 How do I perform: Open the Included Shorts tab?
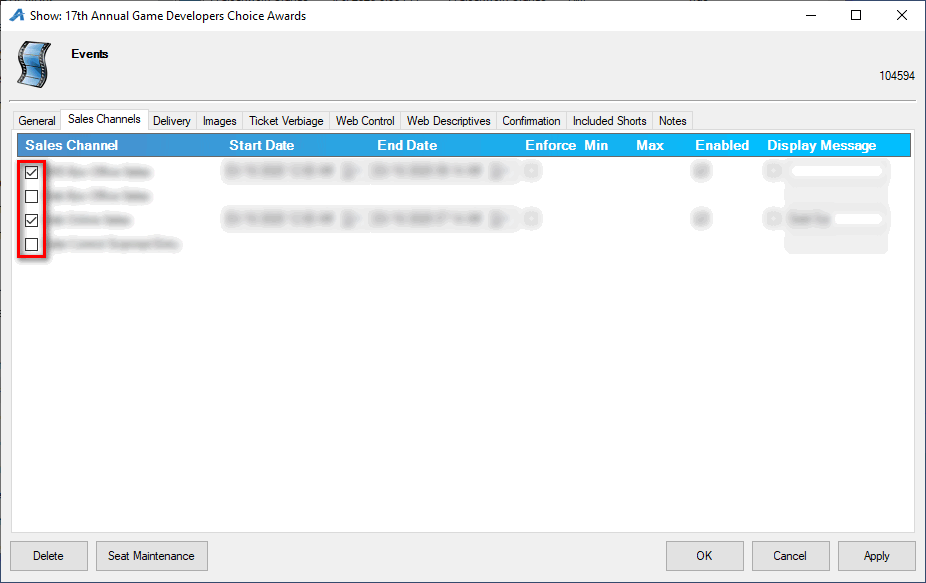[609, 120]
